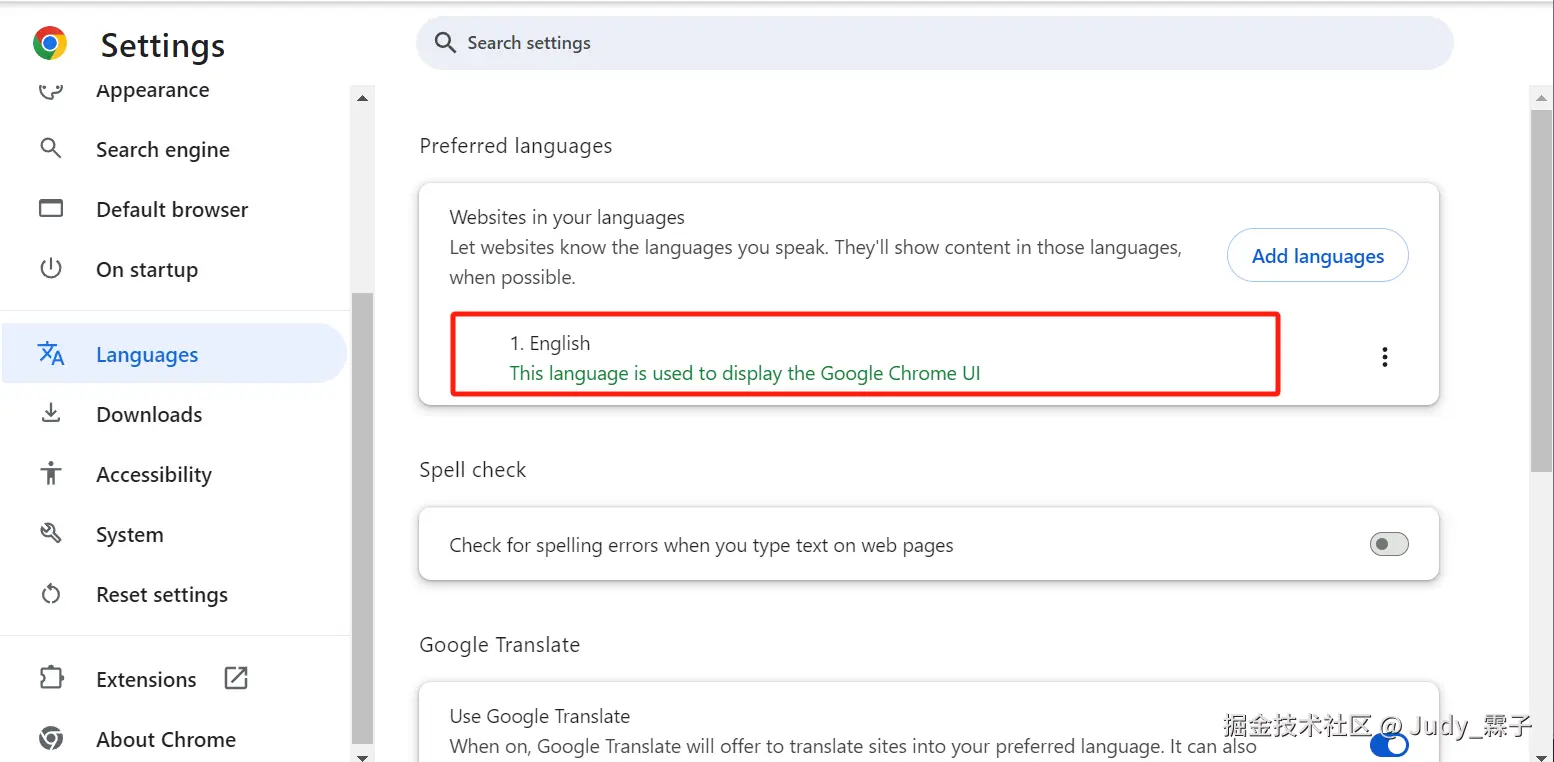Viewport: 1554px width, 762px height.
Task: Toggle the spell check switch
Action: click(x=1388, y=544)
